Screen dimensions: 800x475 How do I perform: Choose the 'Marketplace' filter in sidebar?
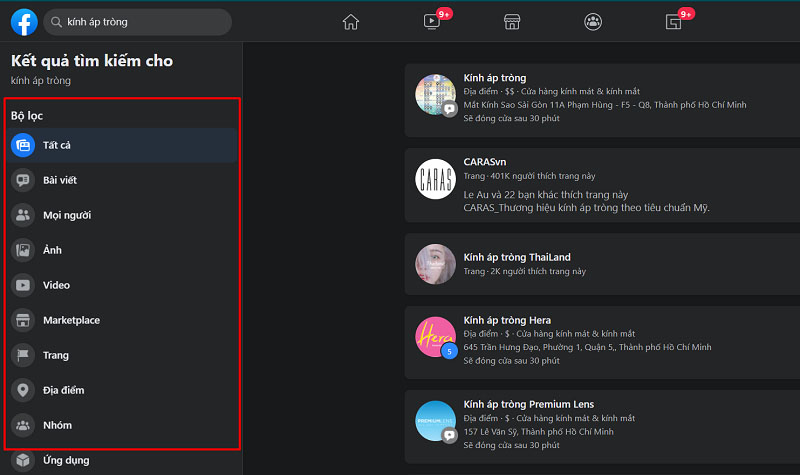[70, 320]
